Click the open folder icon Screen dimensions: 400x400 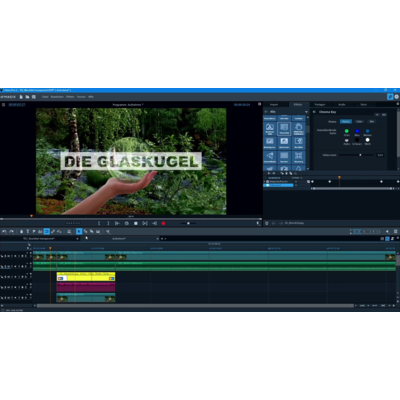coord(28,97)
